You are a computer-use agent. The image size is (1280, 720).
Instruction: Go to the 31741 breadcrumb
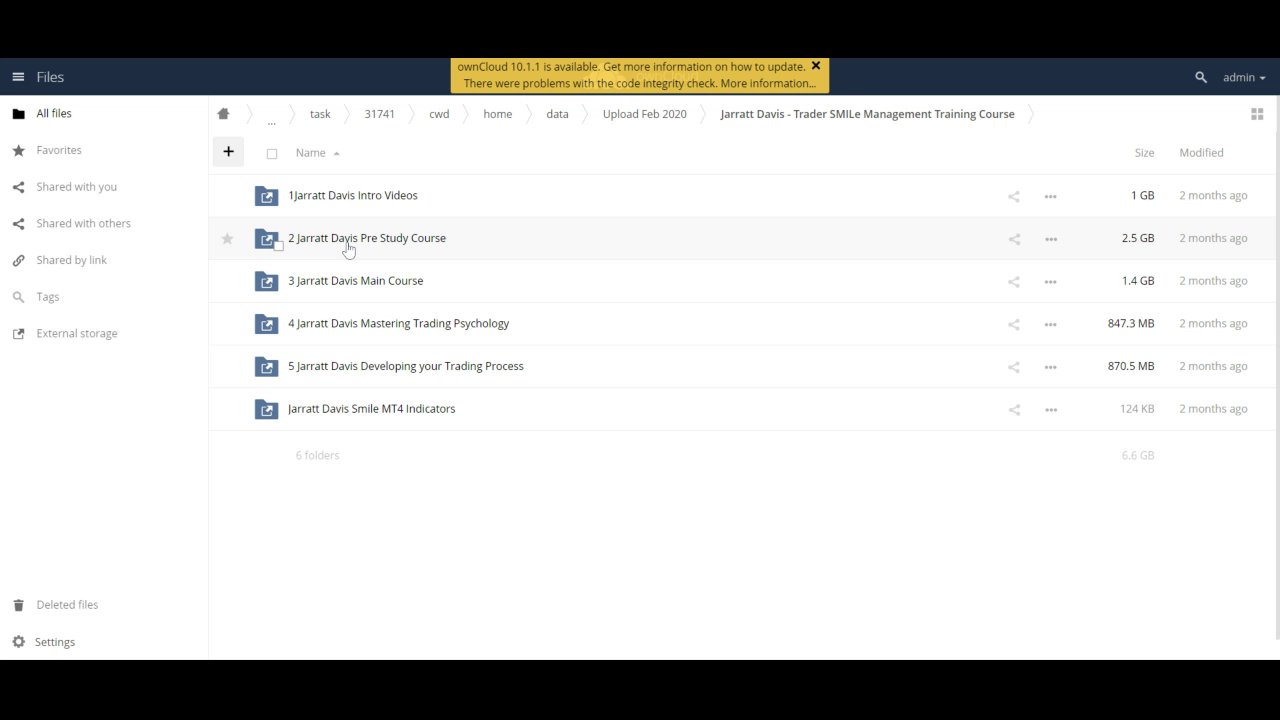point(379,114)
